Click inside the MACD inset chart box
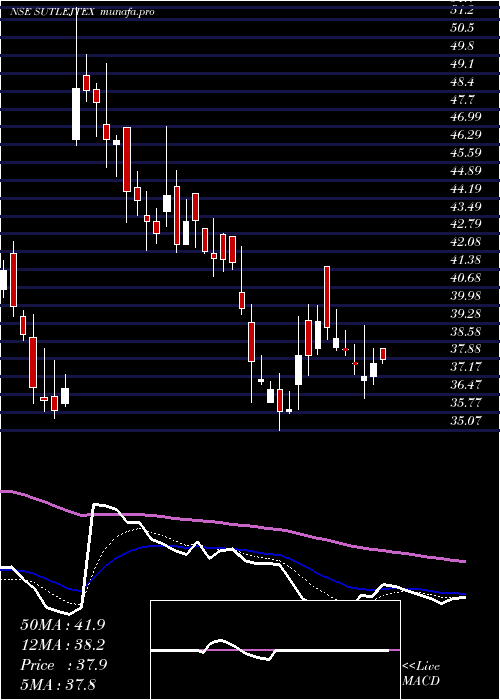The width and height of the screenshot is (500, 700). click(x=275, y=650)
